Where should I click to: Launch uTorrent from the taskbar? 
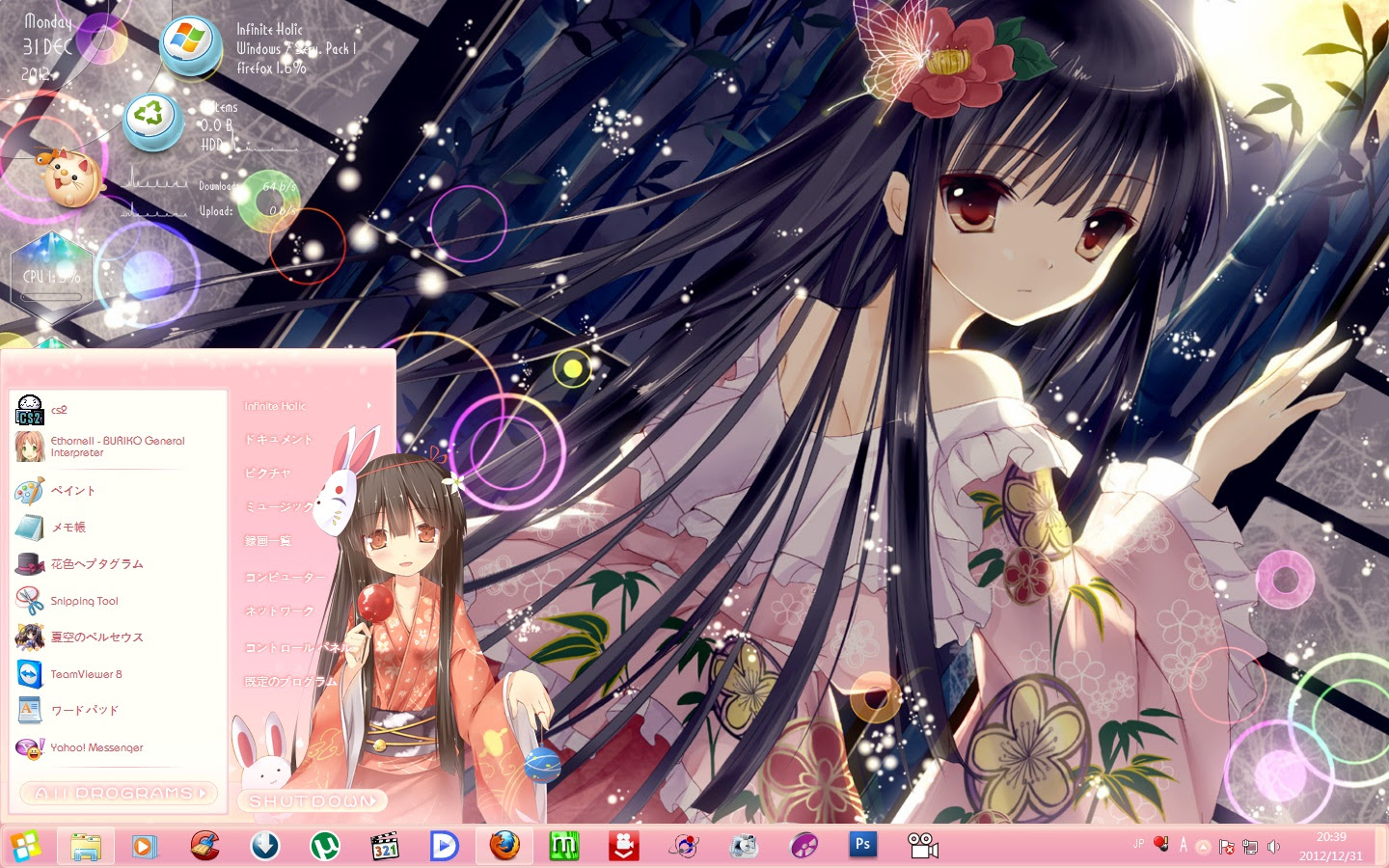325,847
